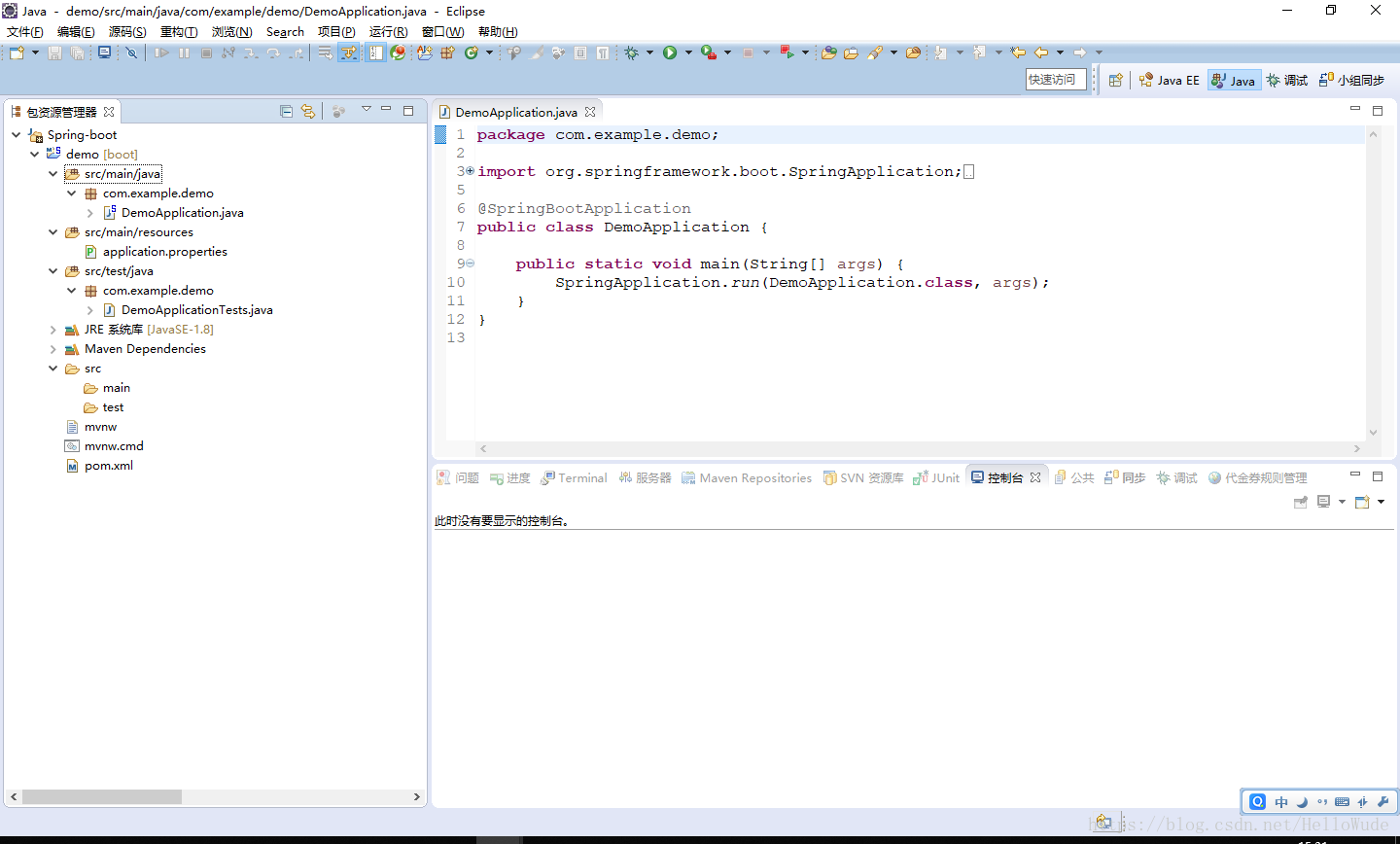Switch to the SVN 资源库 tab
This screenshot has height=844, width=1400.
pyautogui.click(x=863, y=477)
